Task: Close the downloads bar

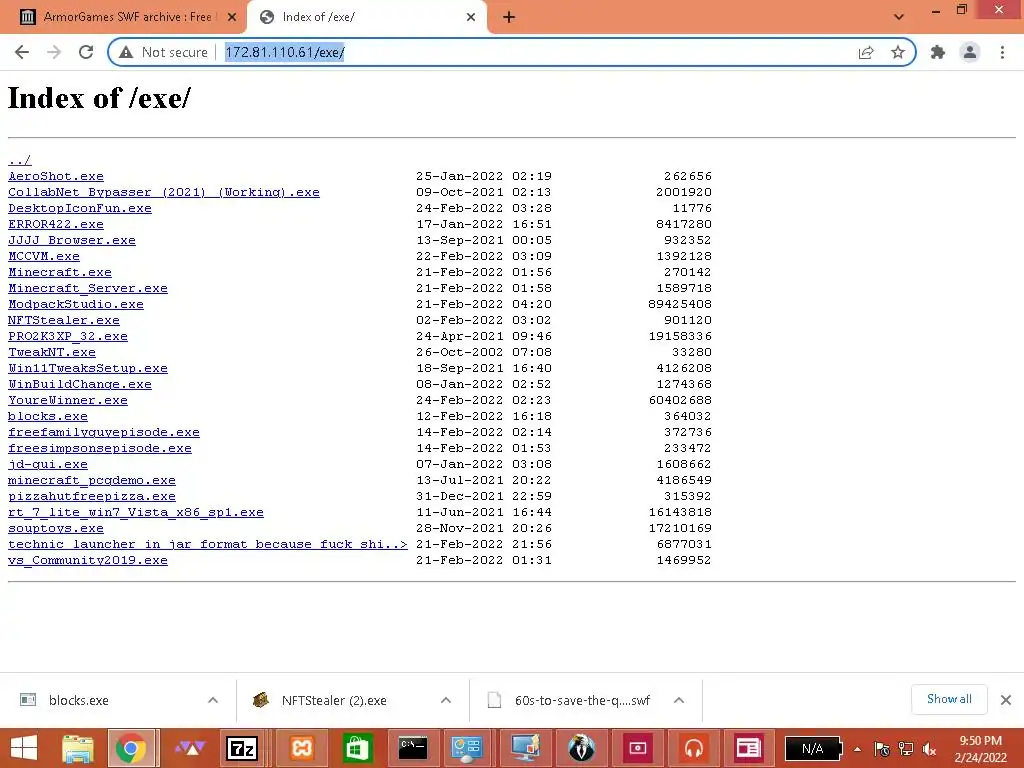Action: (x=1006, y=700)
